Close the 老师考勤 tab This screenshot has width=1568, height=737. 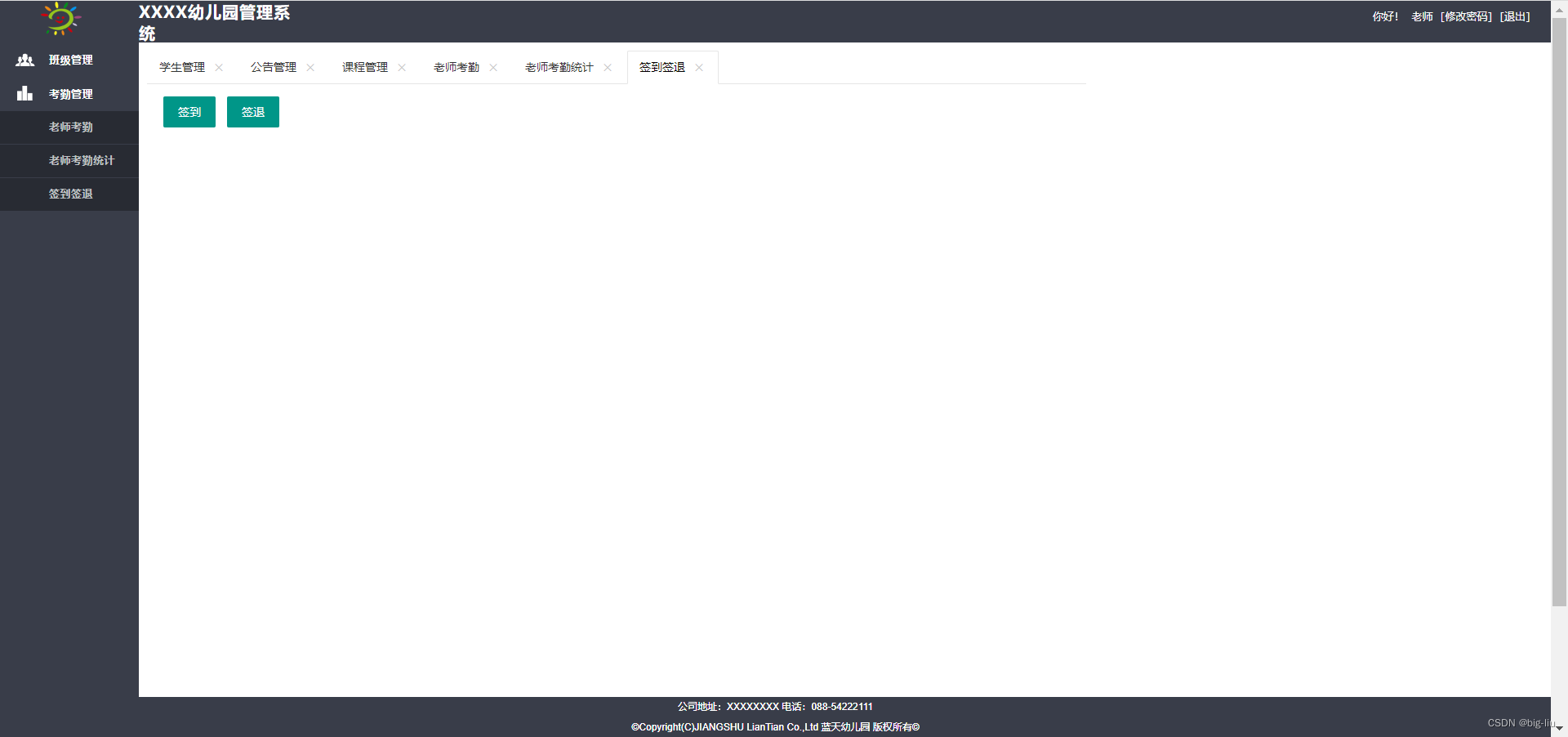click(x=493, y=68)
